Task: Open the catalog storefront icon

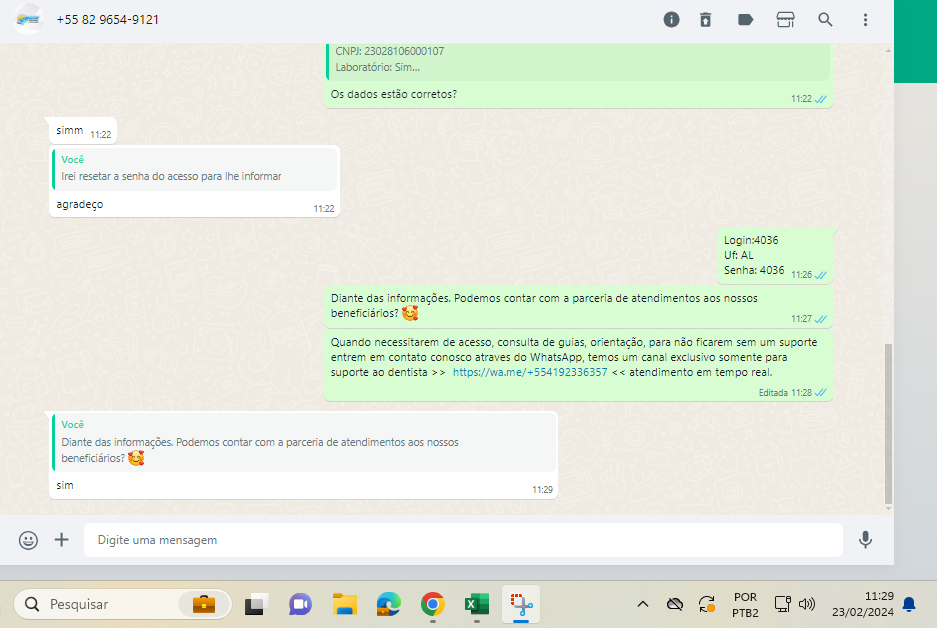Action: [785, 20]
